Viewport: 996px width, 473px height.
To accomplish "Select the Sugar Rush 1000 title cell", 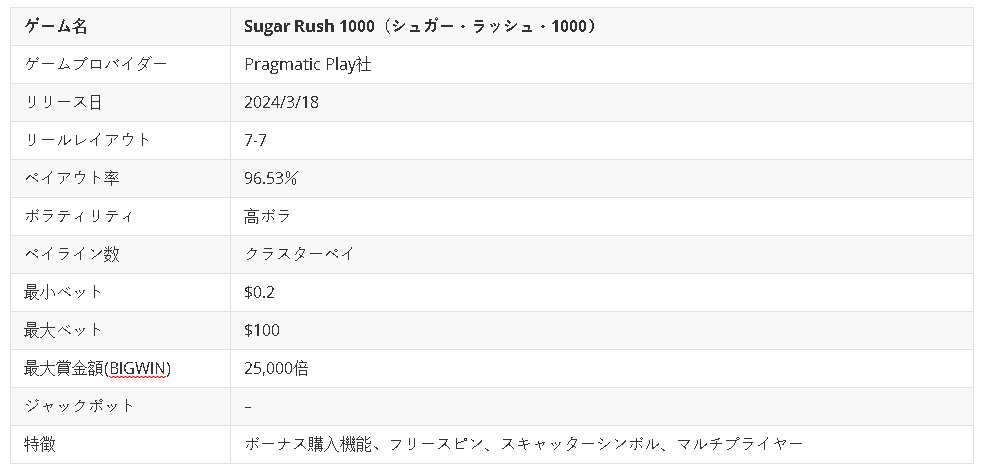I will pos(420,27).
